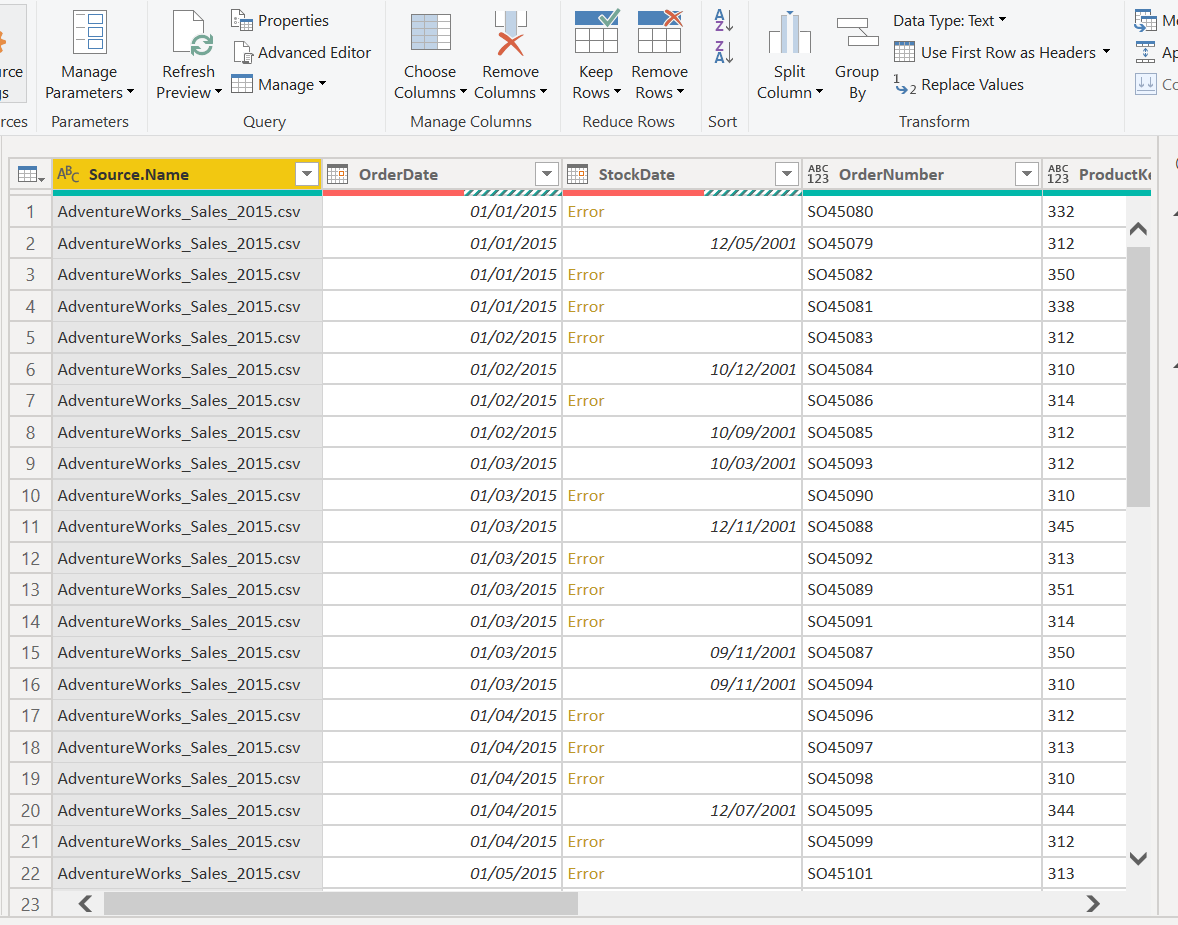Open Source.Name column filter dropdown

[307, 174]
